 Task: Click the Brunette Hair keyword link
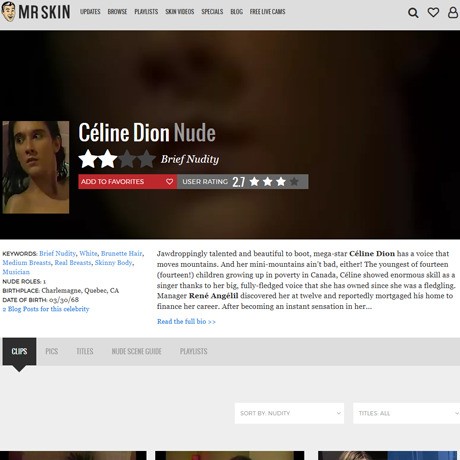coord(122,253)
